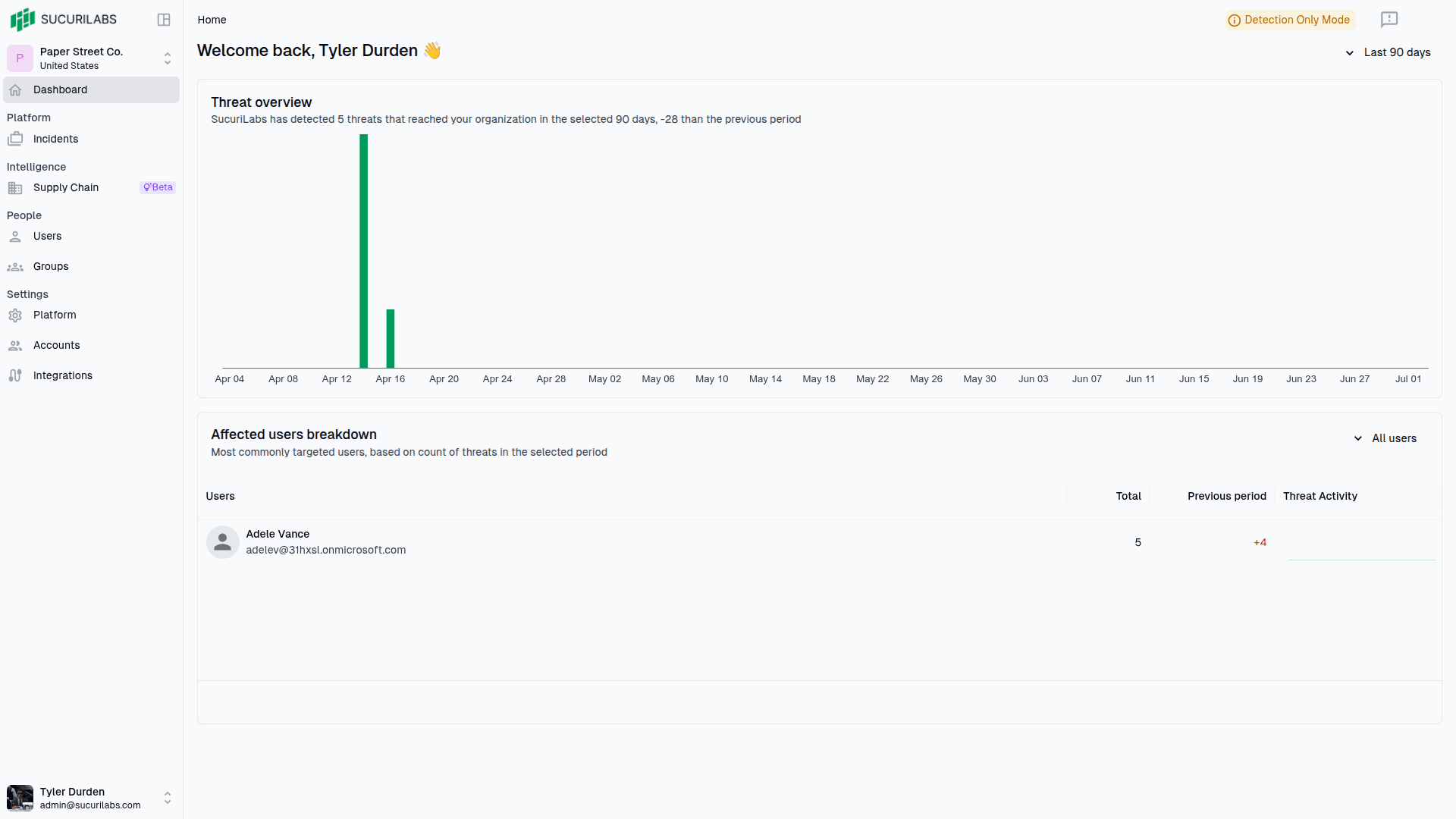Click the Detection Only Mode badge

click(1290, 20)
